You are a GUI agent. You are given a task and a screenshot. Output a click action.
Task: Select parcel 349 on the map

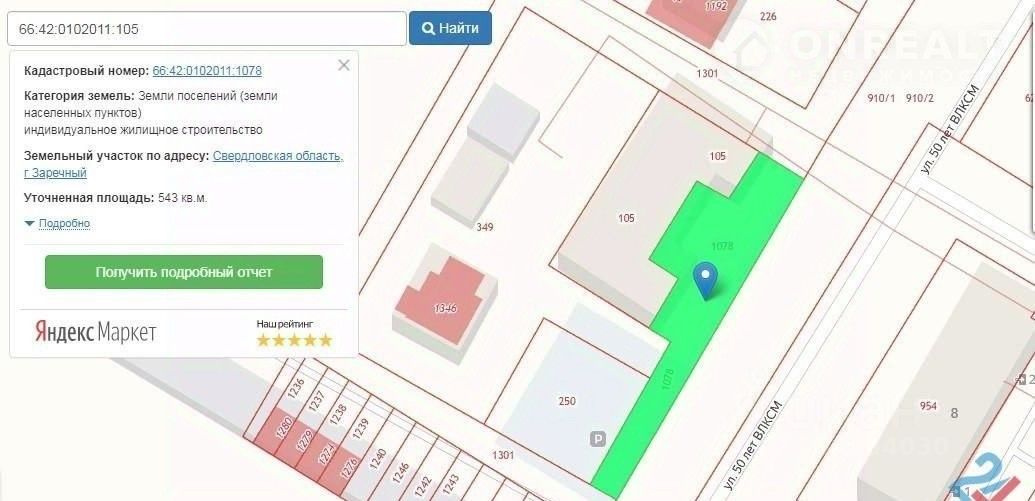(x=485, y=227)
